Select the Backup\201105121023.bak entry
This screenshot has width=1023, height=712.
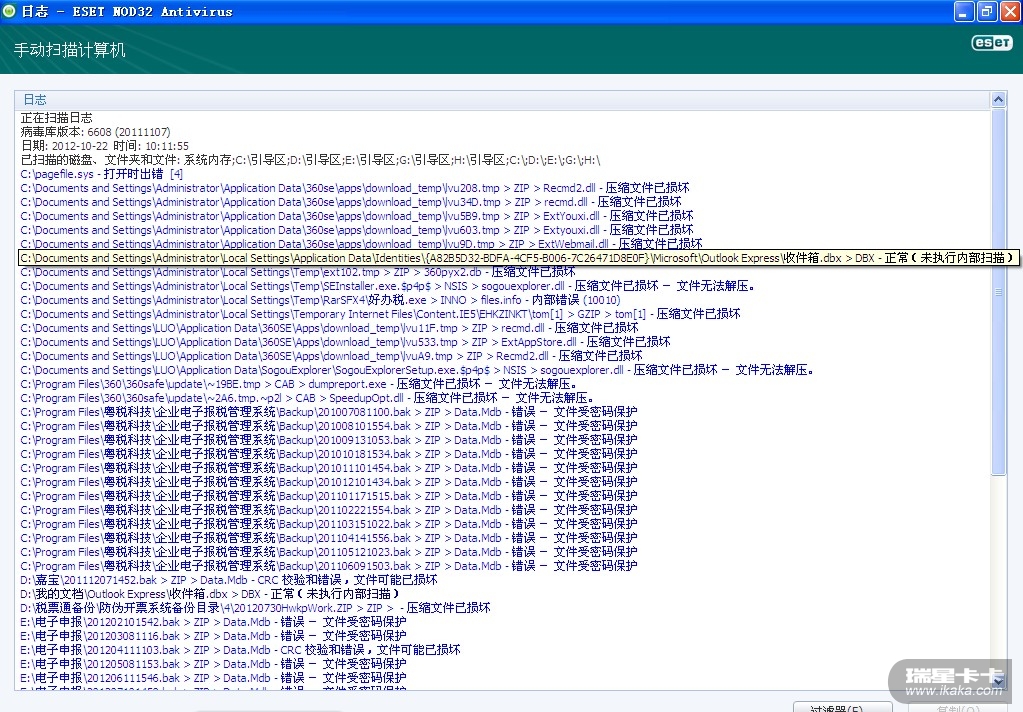[328, 553]
